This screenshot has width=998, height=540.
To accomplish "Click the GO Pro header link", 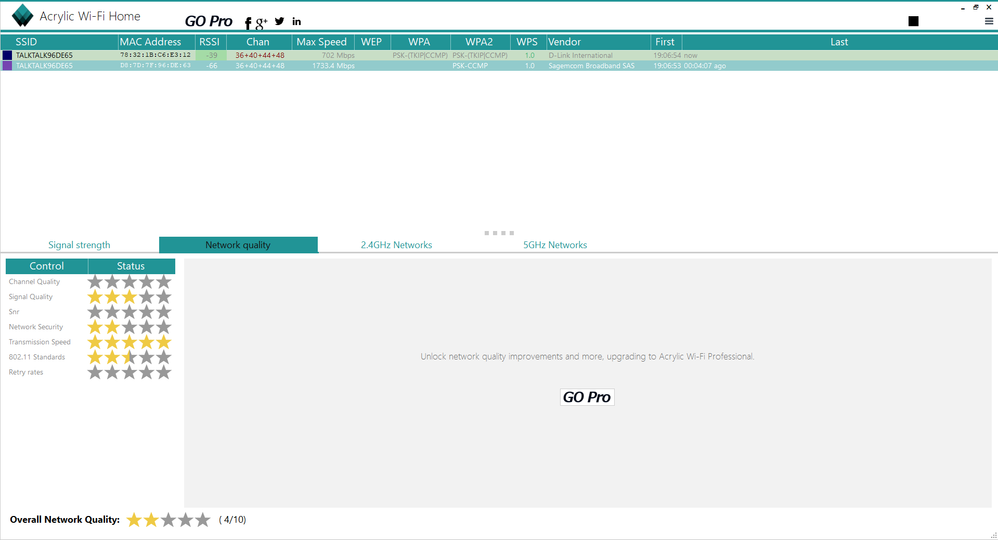I will coord(209,21).
